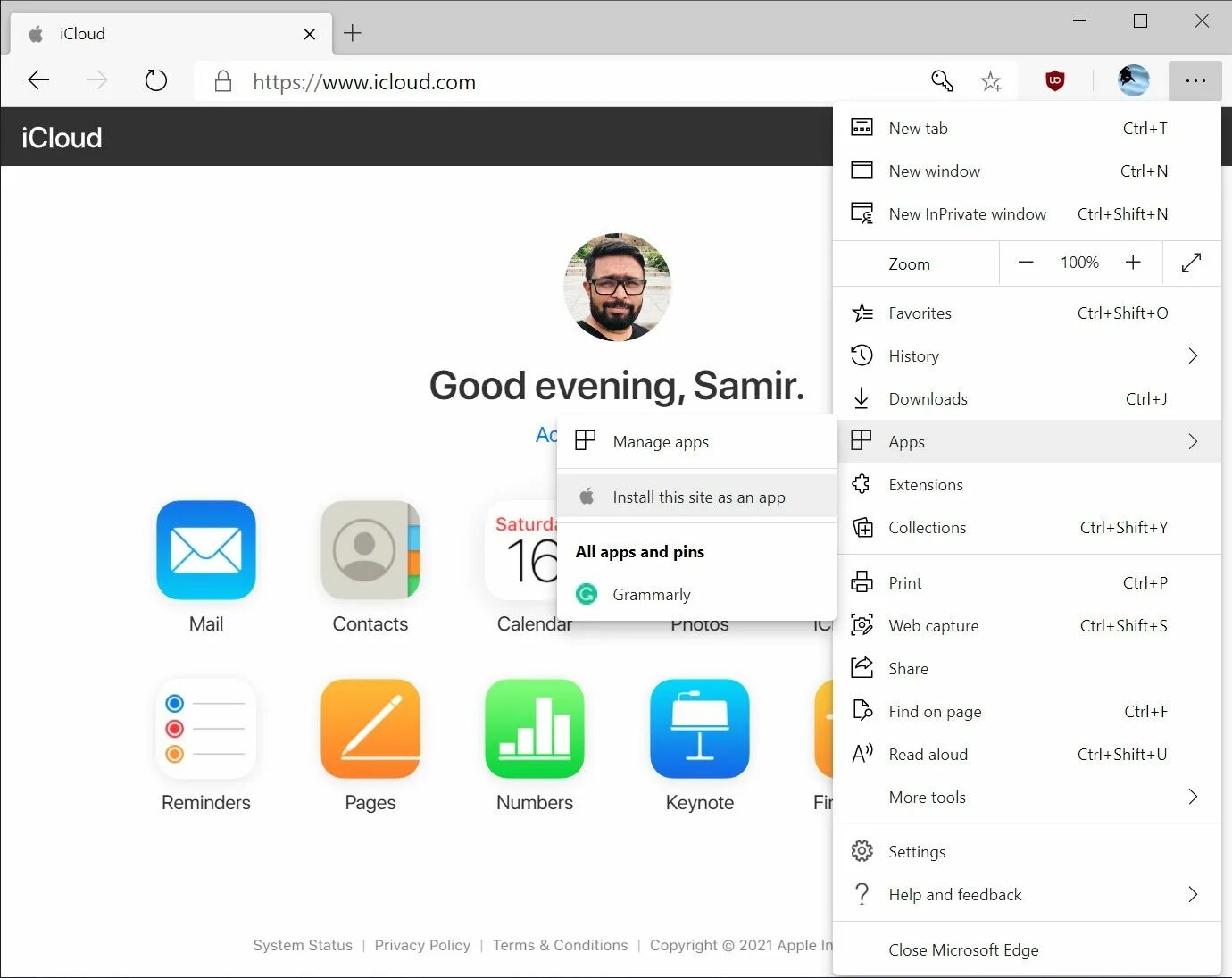
Task: Expand the Help and feedback submenu arrow
Action: point(1193,895)
